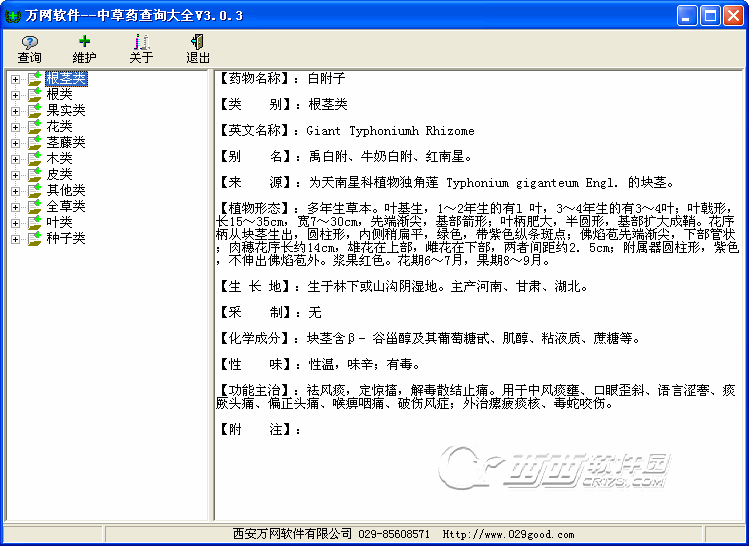Click the Http://www.029good.com status bar text
The height and width of the screenshot is (546, 749).
(508, 534)
